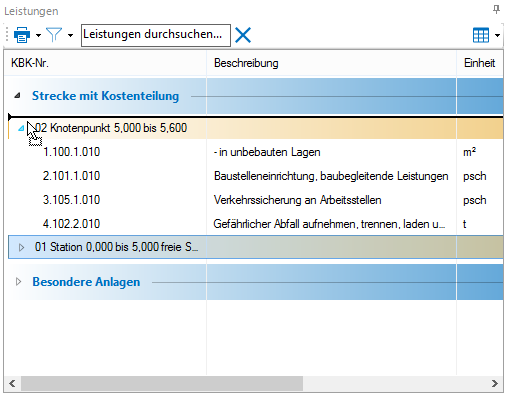Image resolution: width=507 pixels, height=396 pixels.
Task: Select the Strecke mit Kostenteilung heading
Action: [105, 96]
